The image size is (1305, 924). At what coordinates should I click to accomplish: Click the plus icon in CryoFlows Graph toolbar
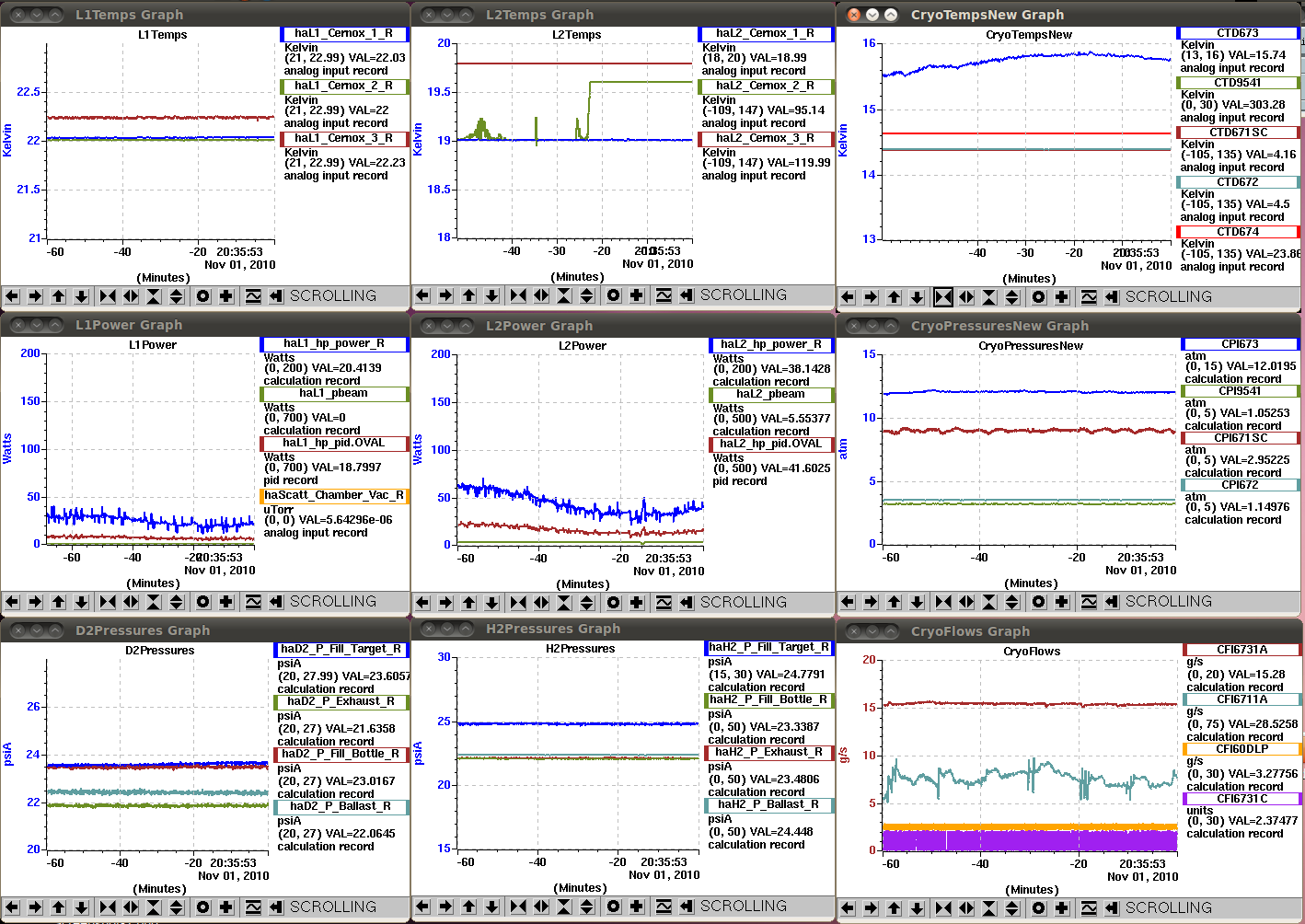point(1061,908)
